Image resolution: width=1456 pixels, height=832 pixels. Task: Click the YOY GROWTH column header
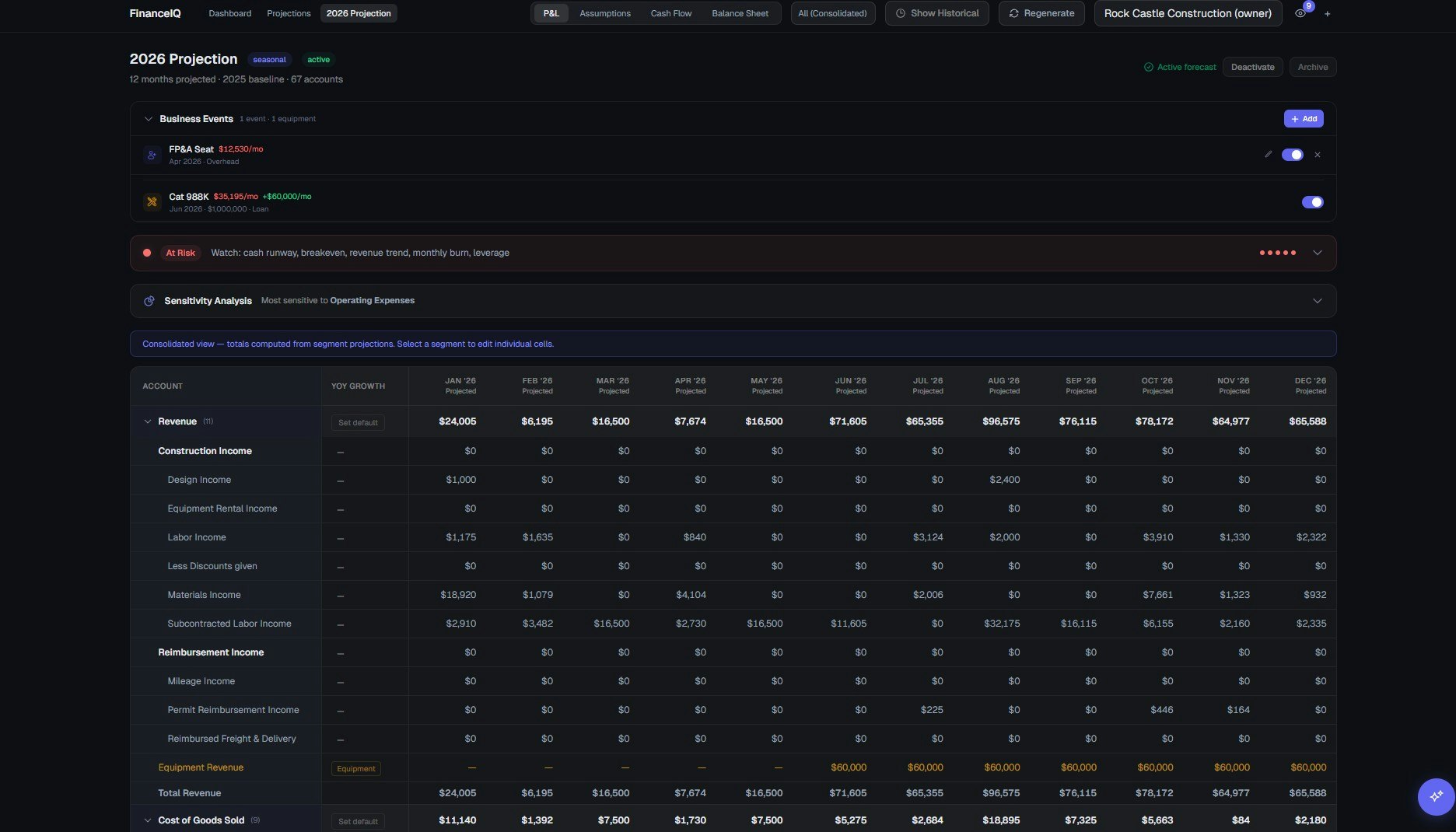[358, 386]
